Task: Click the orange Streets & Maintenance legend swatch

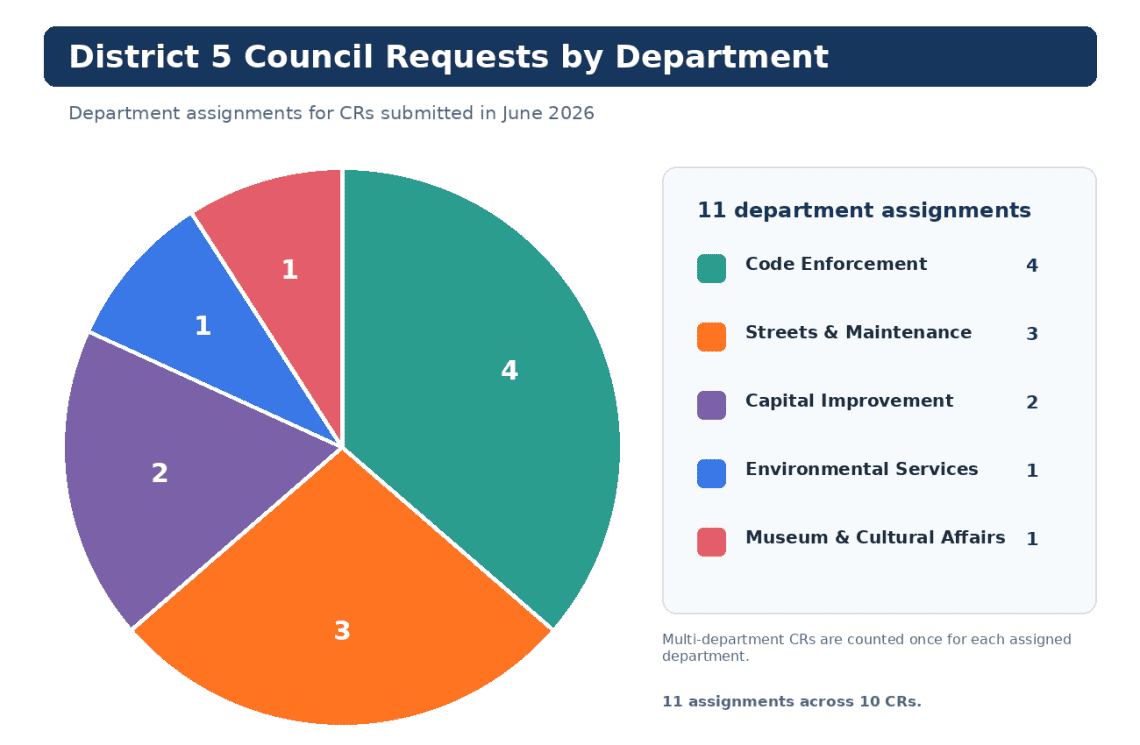Action: 711,337
